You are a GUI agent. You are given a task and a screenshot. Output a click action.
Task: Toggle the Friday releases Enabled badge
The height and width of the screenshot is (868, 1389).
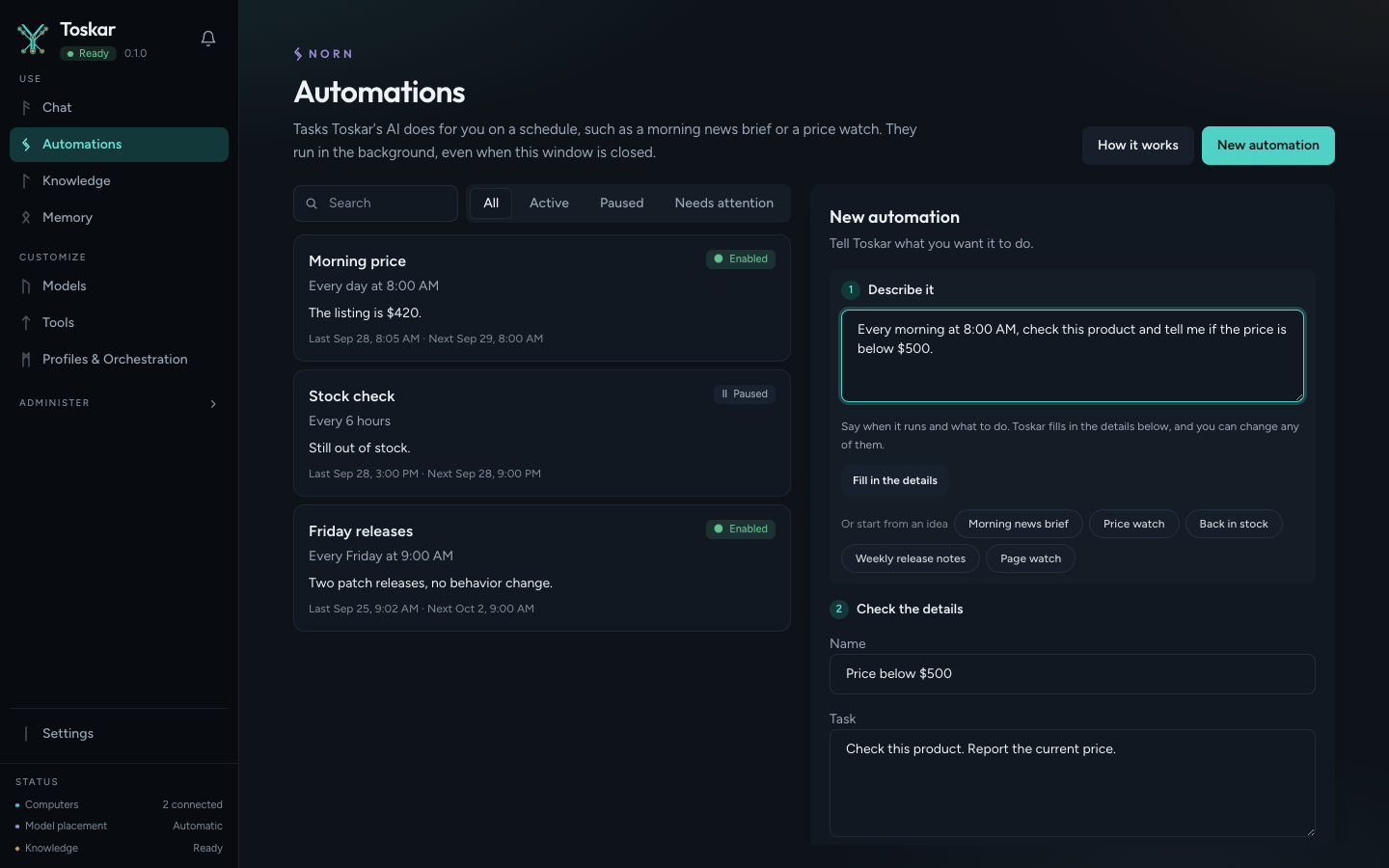(741, 529)
